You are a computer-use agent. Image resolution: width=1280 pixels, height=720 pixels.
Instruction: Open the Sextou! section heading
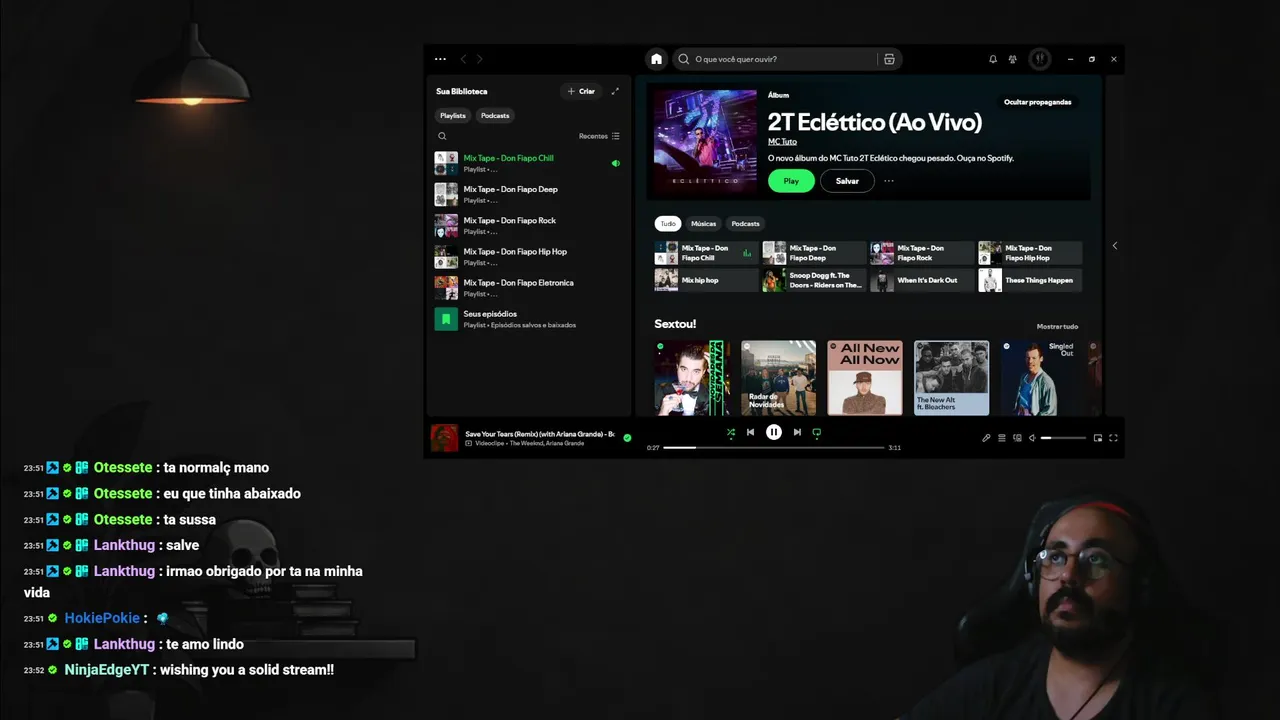click(675, 324)
